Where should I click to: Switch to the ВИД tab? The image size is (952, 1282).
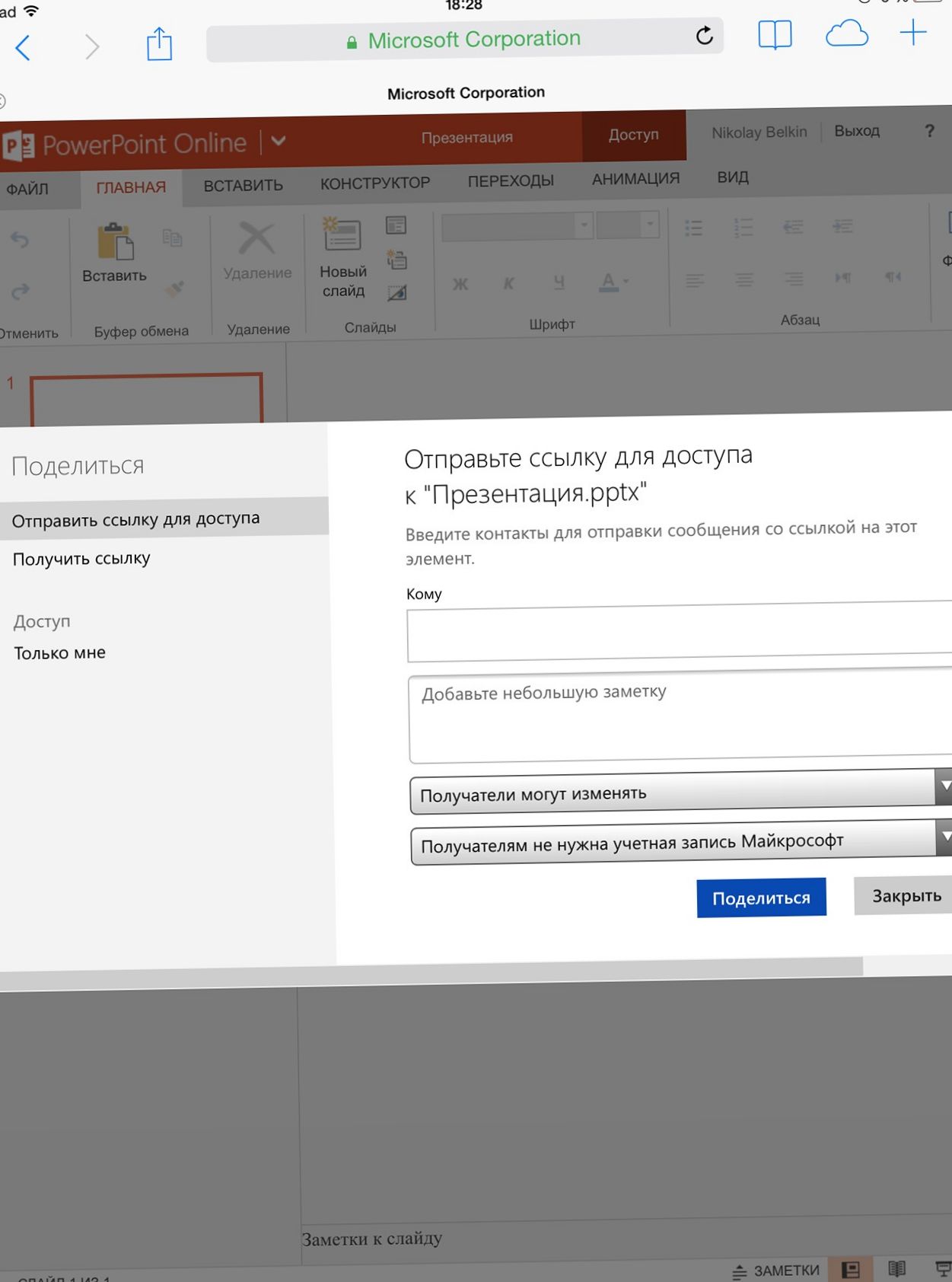click(x=733, y=177)
